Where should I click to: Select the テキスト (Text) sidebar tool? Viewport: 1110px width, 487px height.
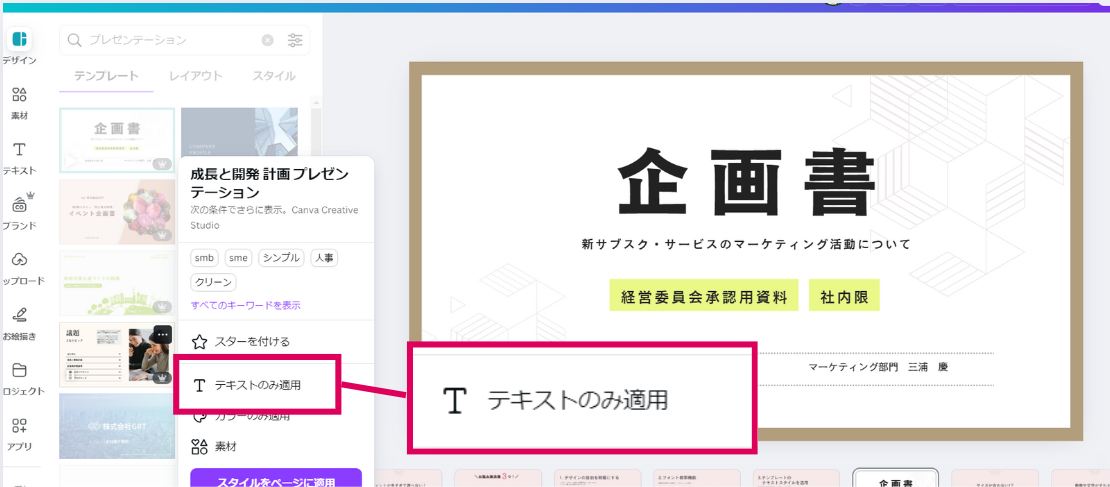pyautogui.click(x=19, y=157)
